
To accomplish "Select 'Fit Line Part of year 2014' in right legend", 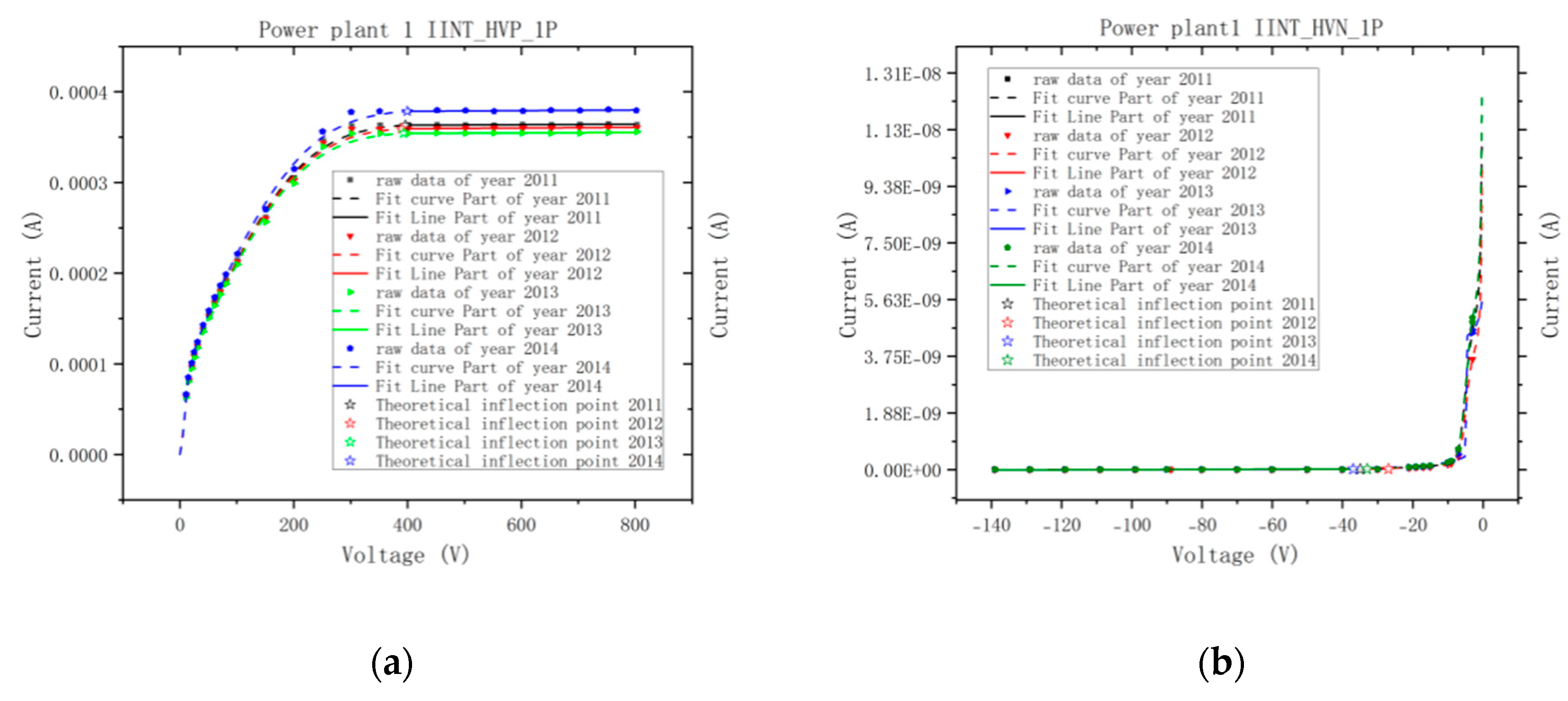I will point(1144,286).
